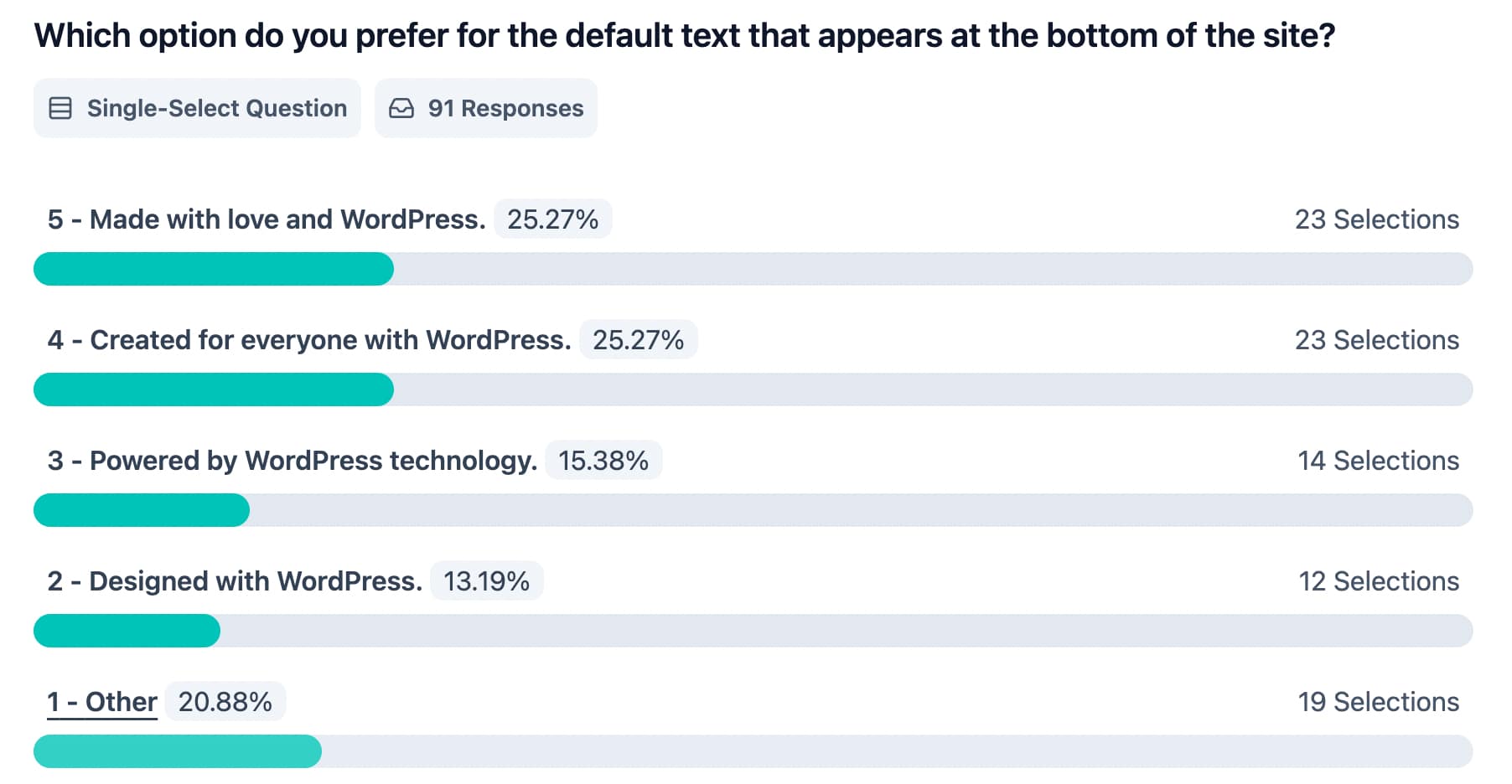Click the 25.27% badge beside option 4
The image size is (1512, 784).
(639, 340)
